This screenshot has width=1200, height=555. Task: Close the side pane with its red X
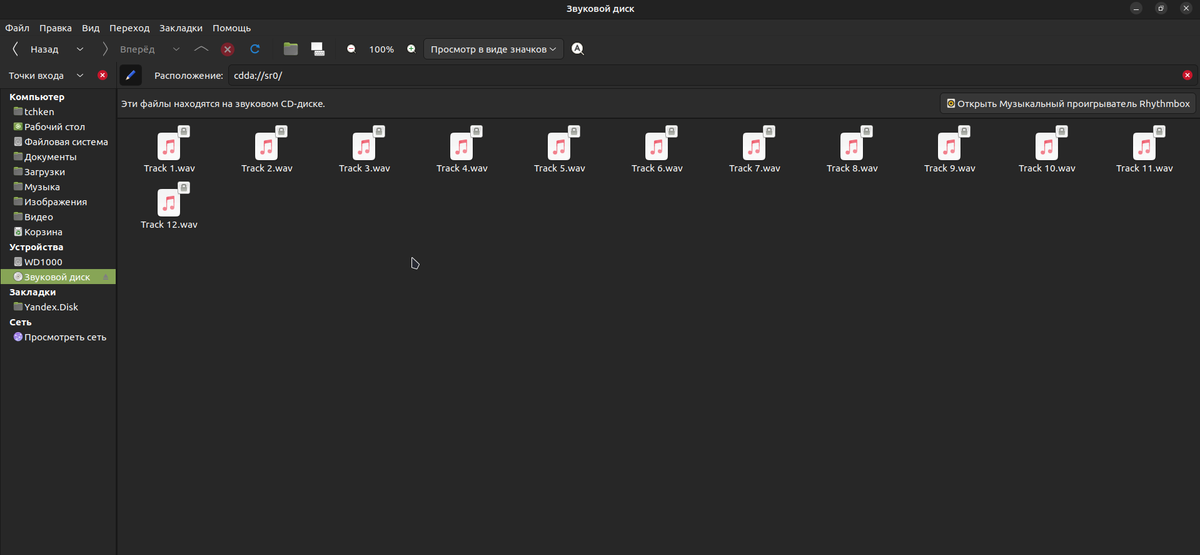pyautogui.click(x=102, y=75)
